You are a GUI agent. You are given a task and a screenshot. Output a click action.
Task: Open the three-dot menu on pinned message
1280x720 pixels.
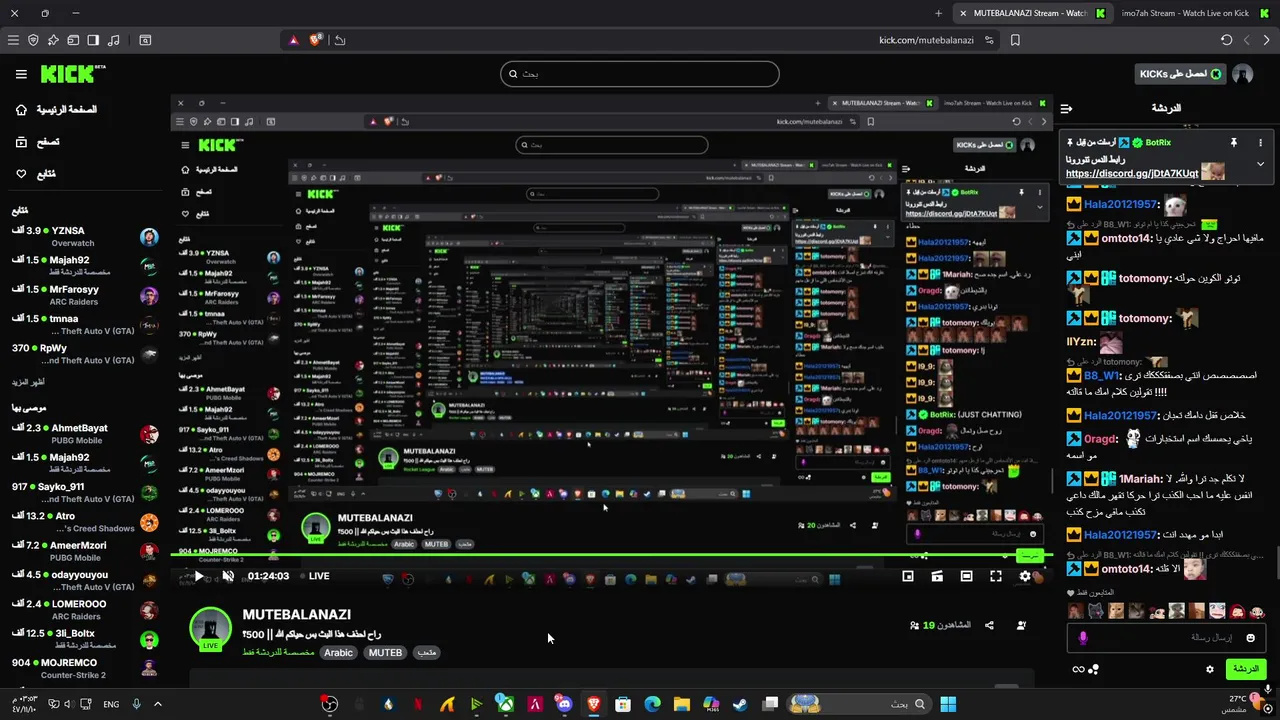point(1260,143)
